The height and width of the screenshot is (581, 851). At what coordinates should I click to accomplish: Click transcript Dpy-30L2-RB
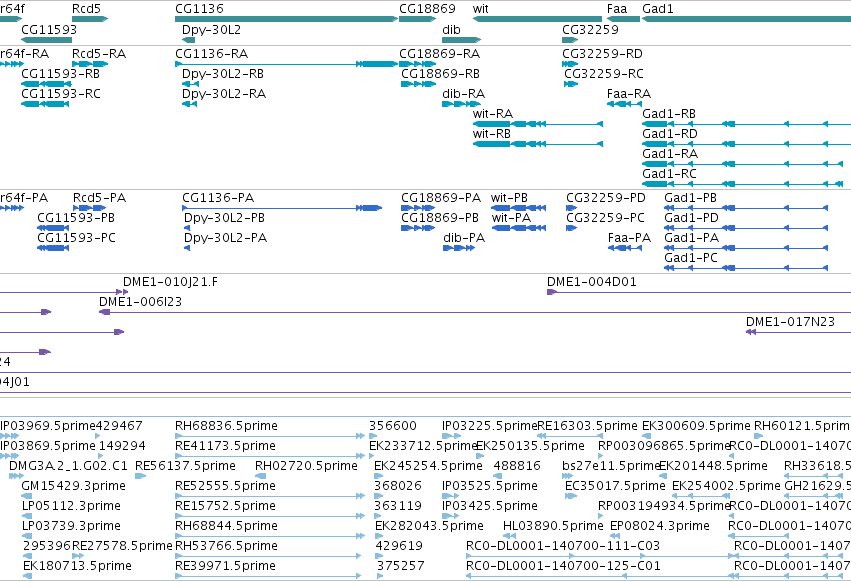coord(190,84)
